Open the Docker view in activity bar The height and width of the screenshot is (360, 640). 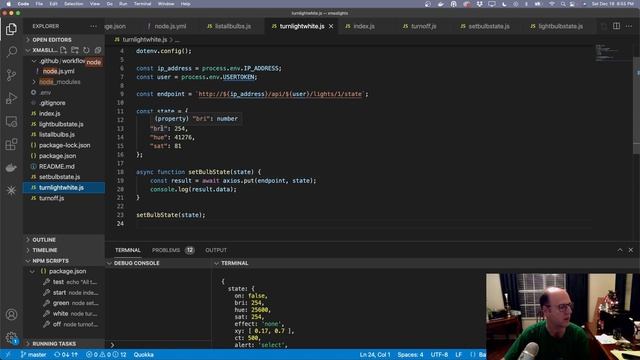click(11, 167)
